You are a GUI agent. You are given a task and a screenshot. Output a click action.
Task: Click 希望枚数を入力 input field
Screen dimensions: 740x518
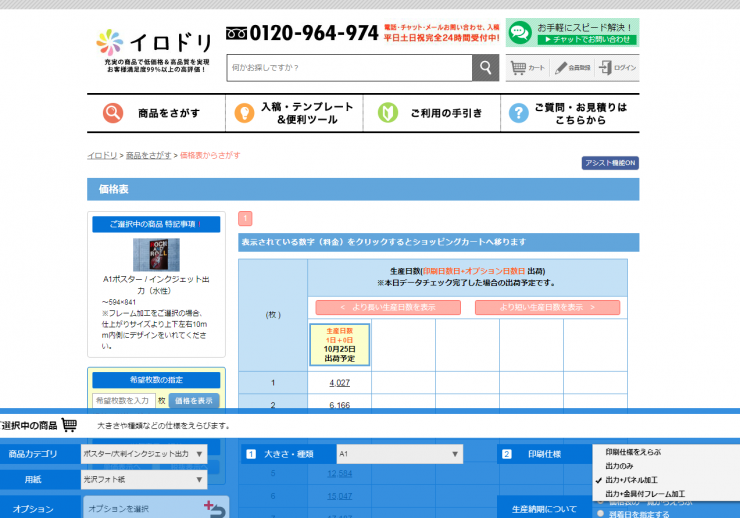[x=124, y=401]
